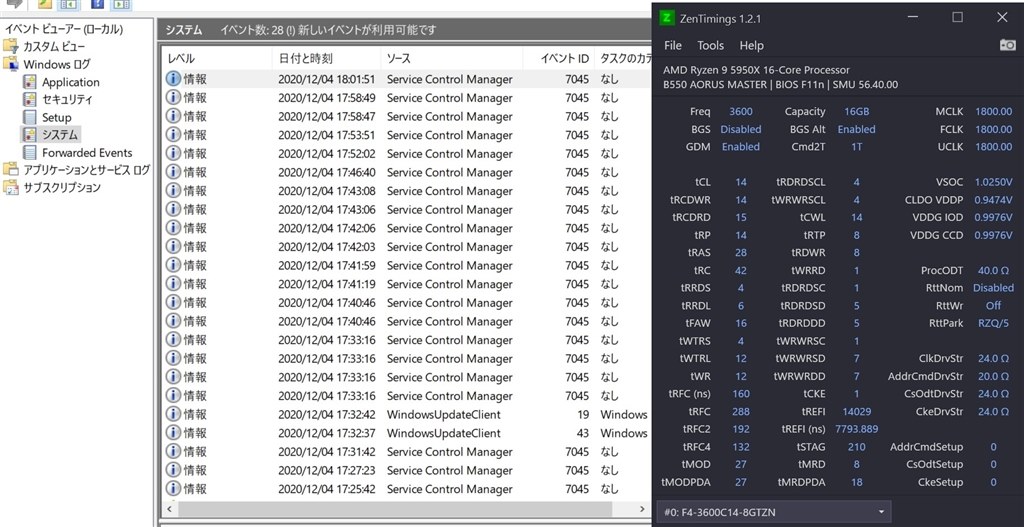
Task: Click info icon of the 17:58:49 event
Action: coord(173,97)
